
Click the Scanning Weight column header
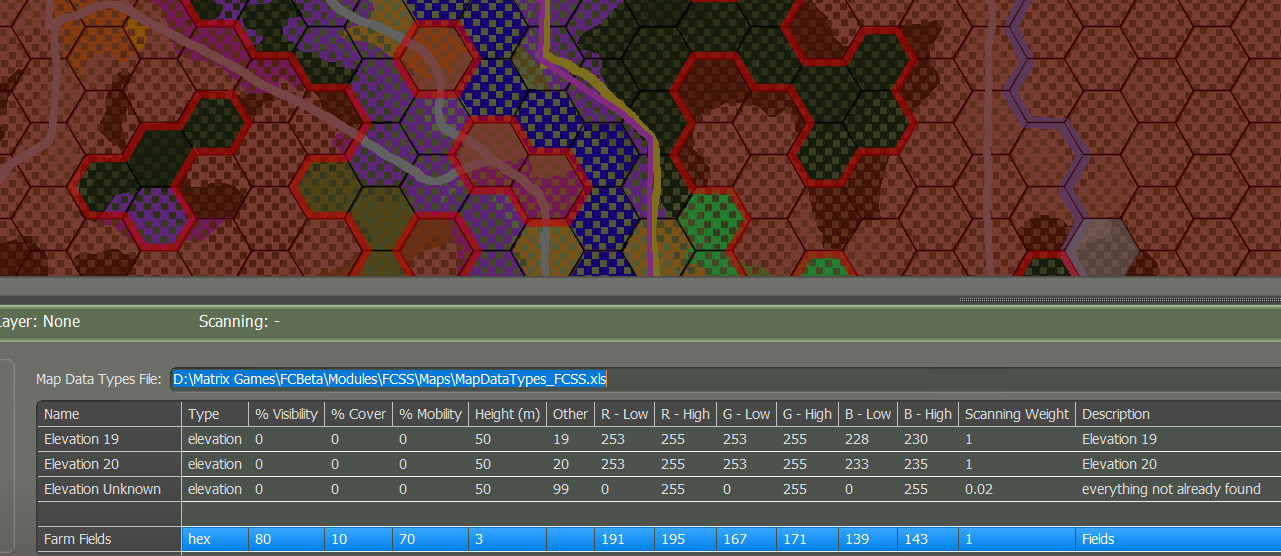click(1017, 414)
